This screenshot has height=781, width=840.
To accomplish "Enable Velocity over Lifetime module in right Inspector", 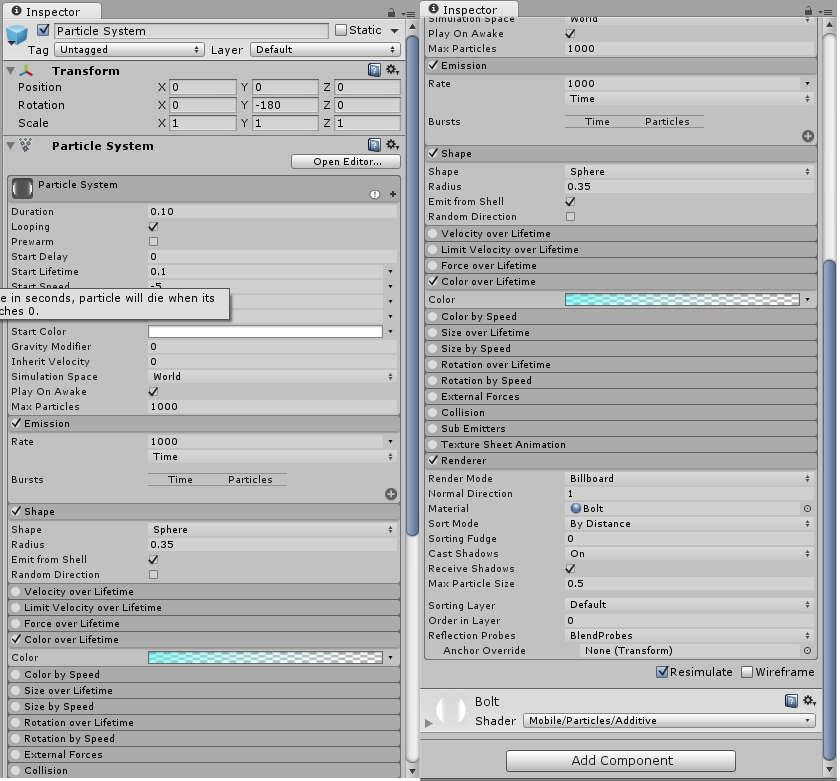I will coord(433,234).
